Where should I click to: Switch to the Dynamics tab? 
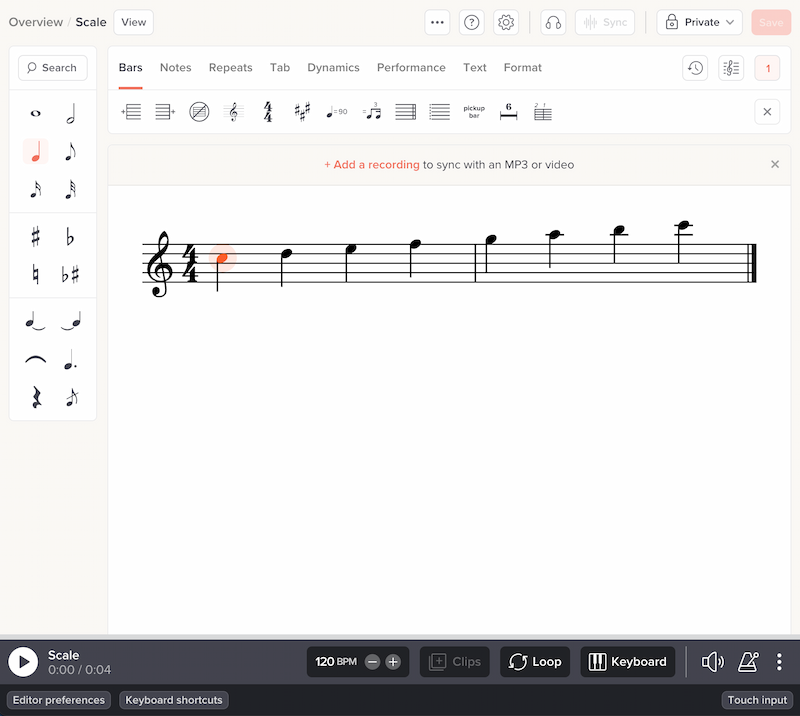point(333,67)
